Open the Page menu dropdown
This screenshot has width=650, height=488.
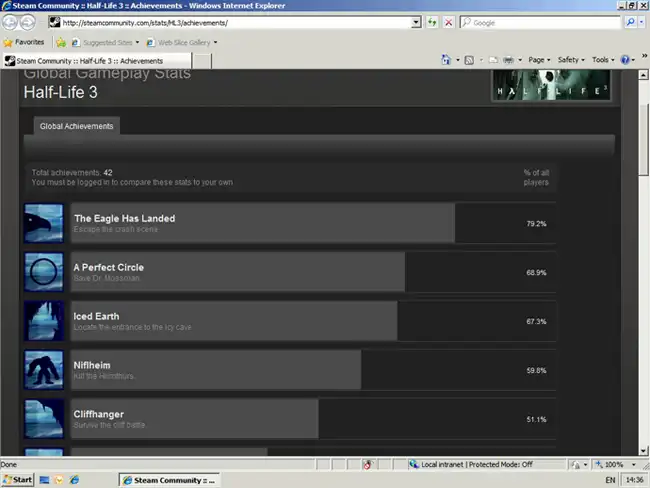pyautogui.click(x=539, y=60)
